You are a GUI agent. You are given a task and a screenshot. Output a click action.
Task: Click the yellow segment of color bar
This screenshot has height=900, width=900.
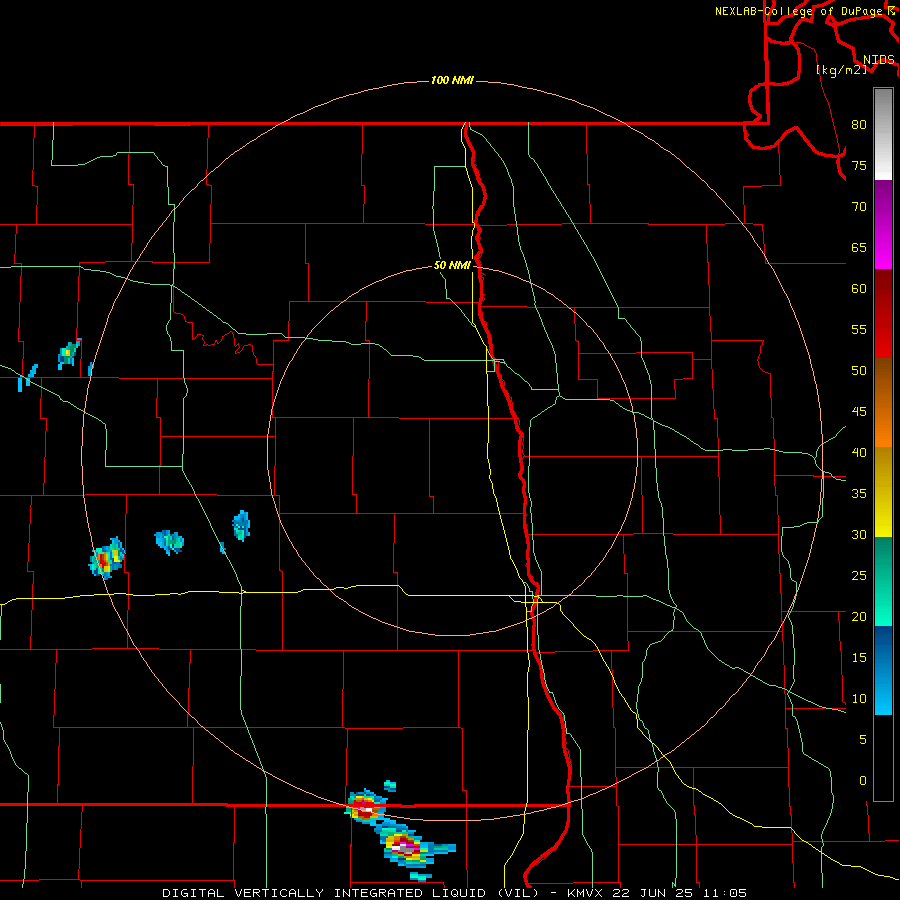[x=883, y=491]
